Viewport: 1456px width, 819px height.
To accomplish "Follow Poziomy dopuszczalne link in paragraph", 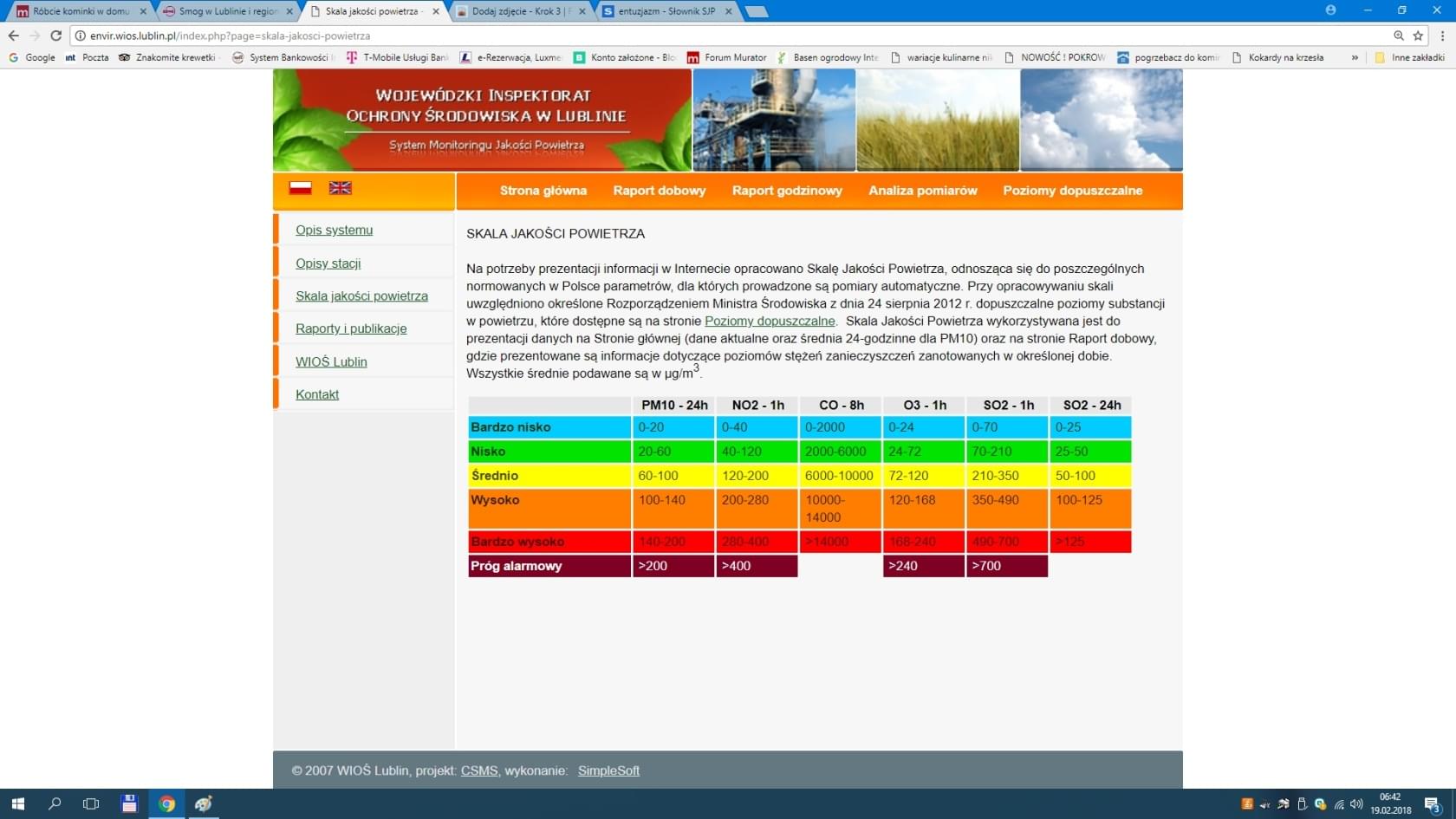I will pyautogui.click(x=770, y=322).
